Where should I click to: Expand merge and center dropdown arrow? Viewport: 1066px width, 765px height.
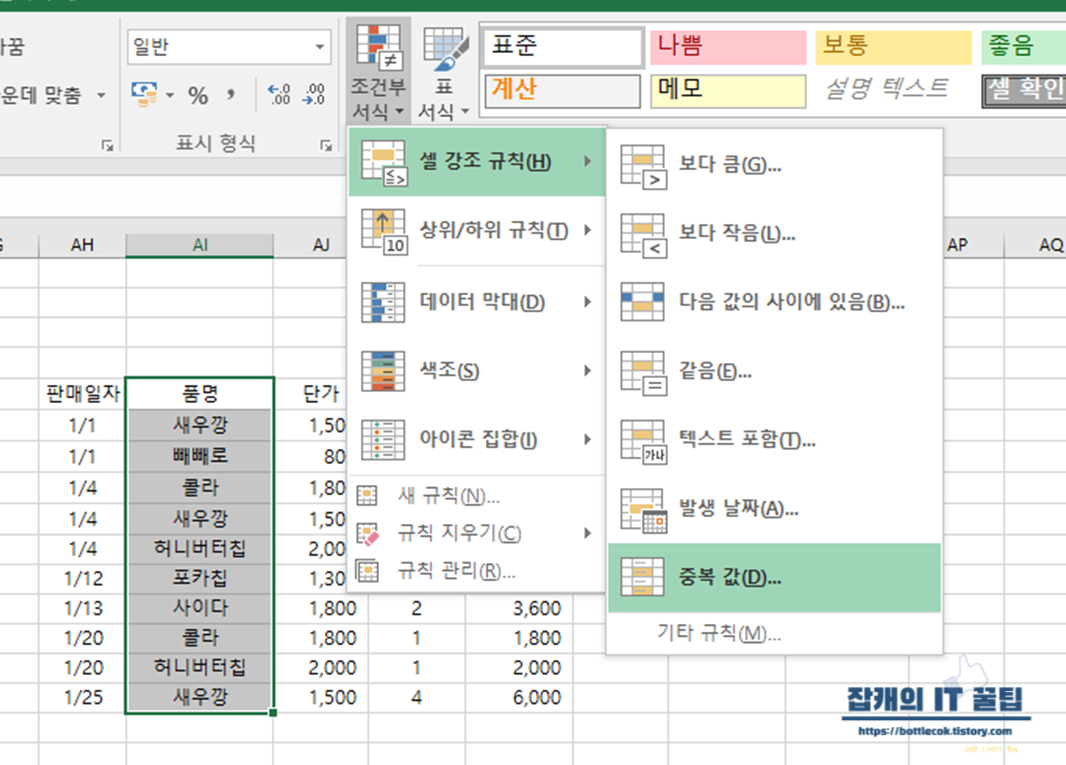click(101, 95)
